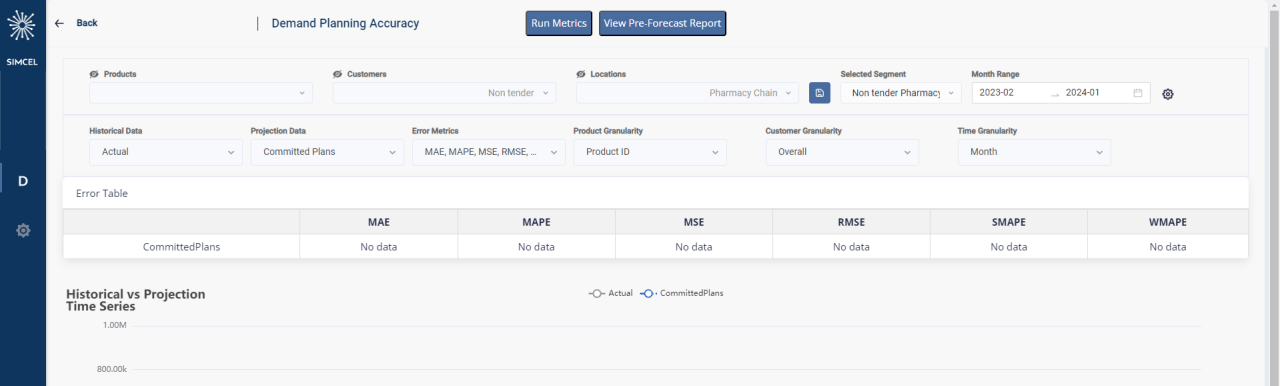Click the MAPE column header
1280x386 pixels.
536,221
